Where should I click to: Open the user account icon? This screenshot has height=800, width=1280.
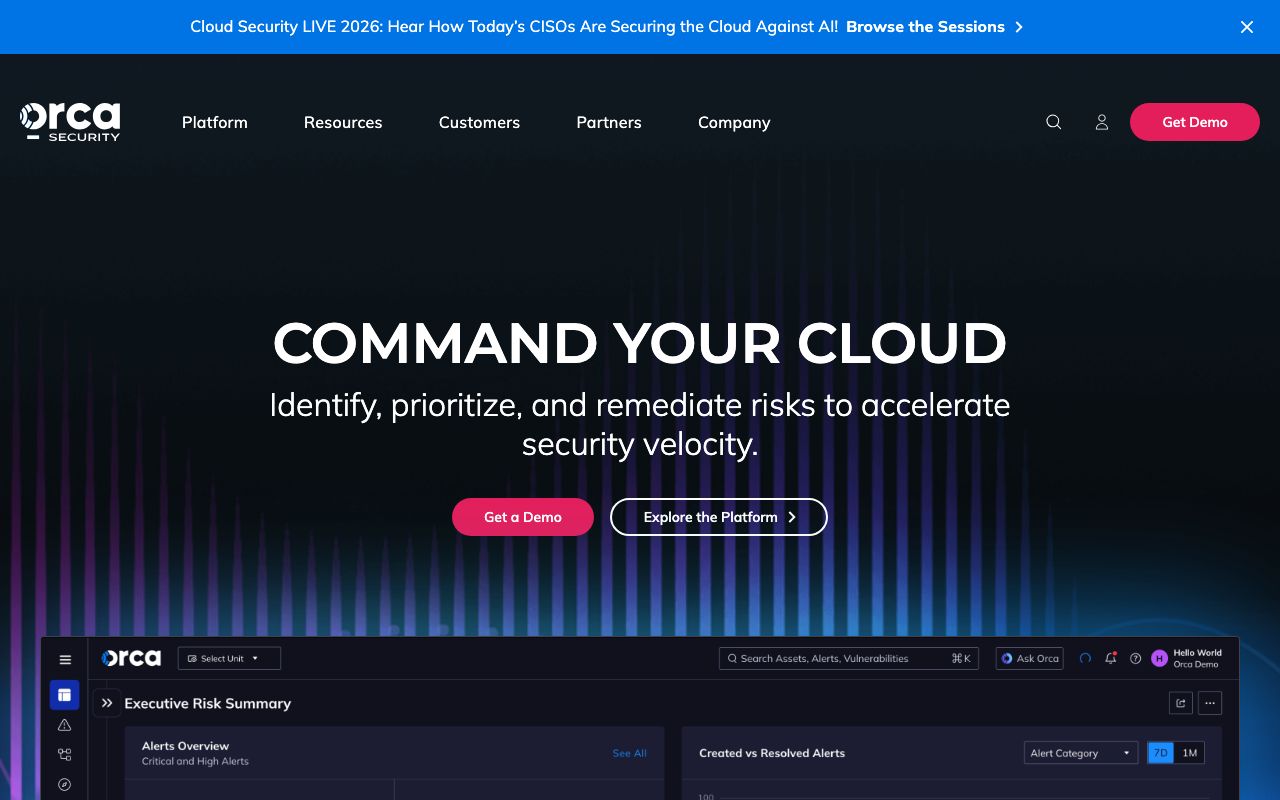[x=1101, y=122]
